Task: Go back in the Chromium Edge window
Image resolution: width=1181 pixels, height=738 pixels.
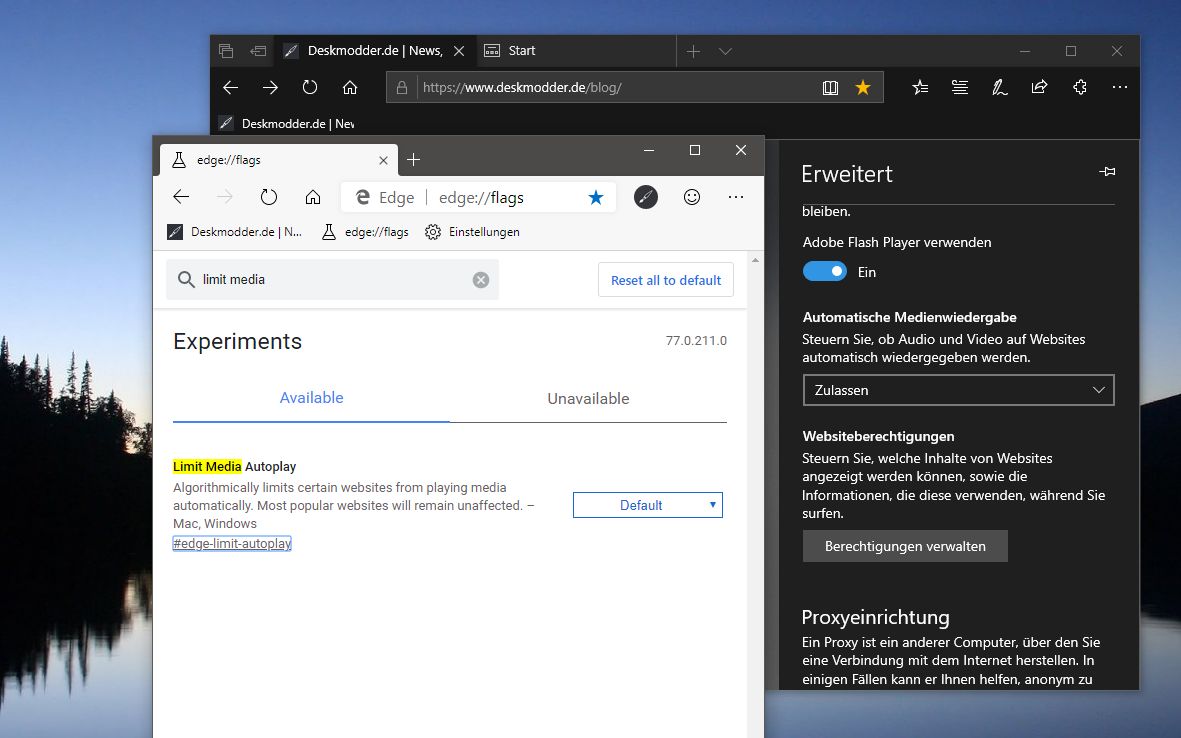Action: tap(181, 197)
